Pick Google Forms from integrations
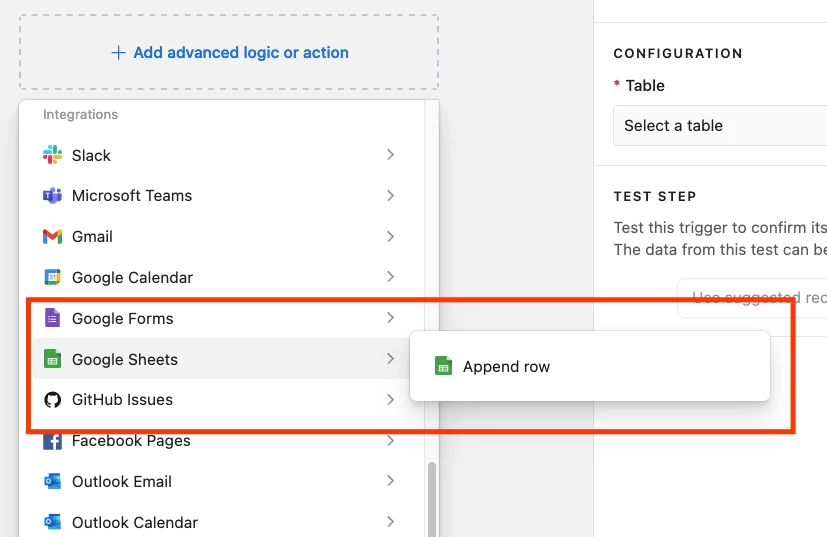The height and width of the screenshot is (537, 827). click(x=222, y=318)
